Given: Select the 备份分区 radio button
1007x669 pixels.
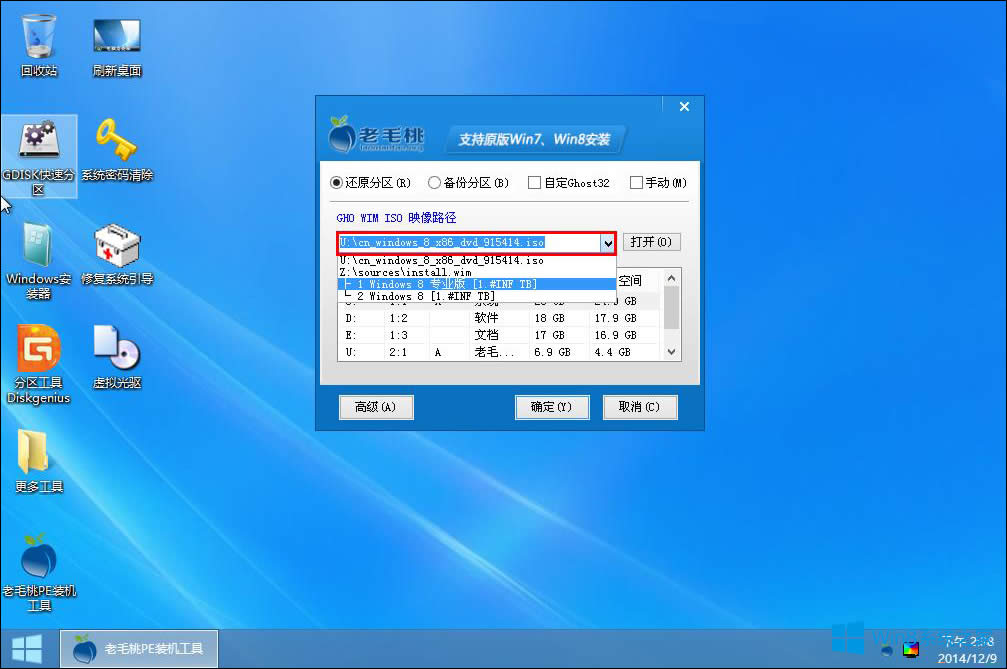Looking at the screenshot, I should tap(433, 182).
